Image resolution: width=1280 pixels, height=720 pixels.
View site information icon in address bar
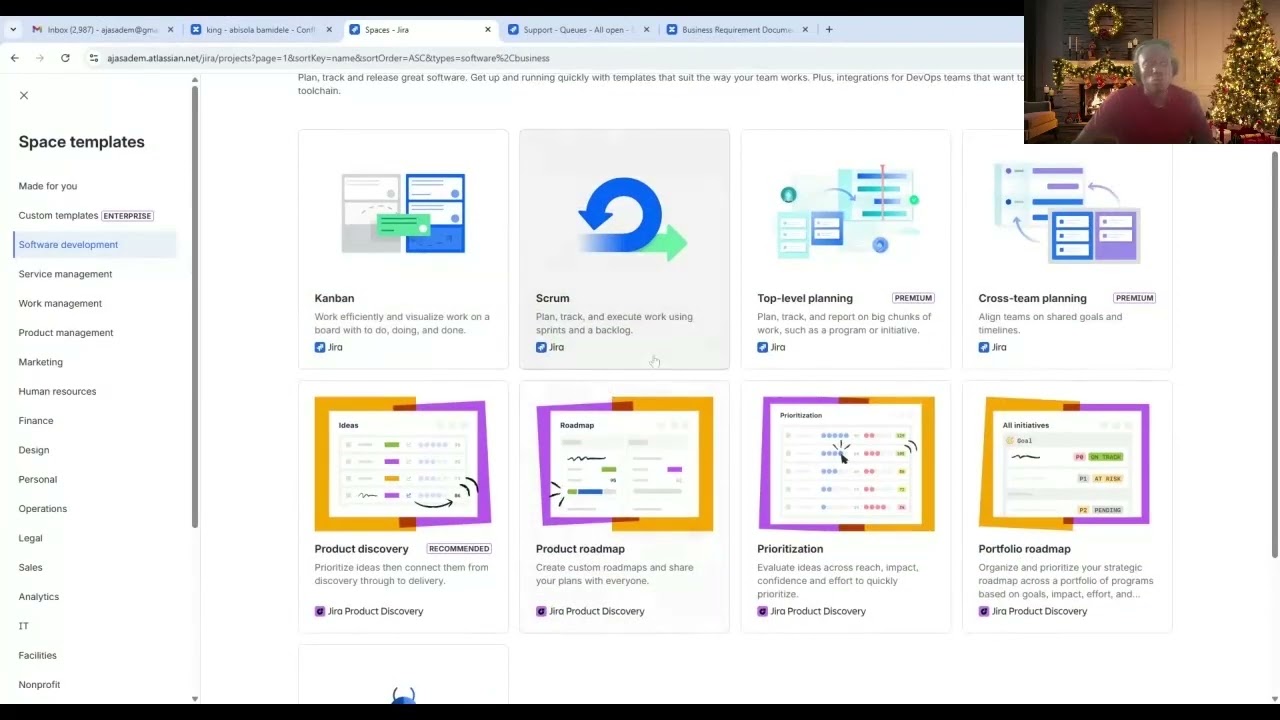[94, 58]
